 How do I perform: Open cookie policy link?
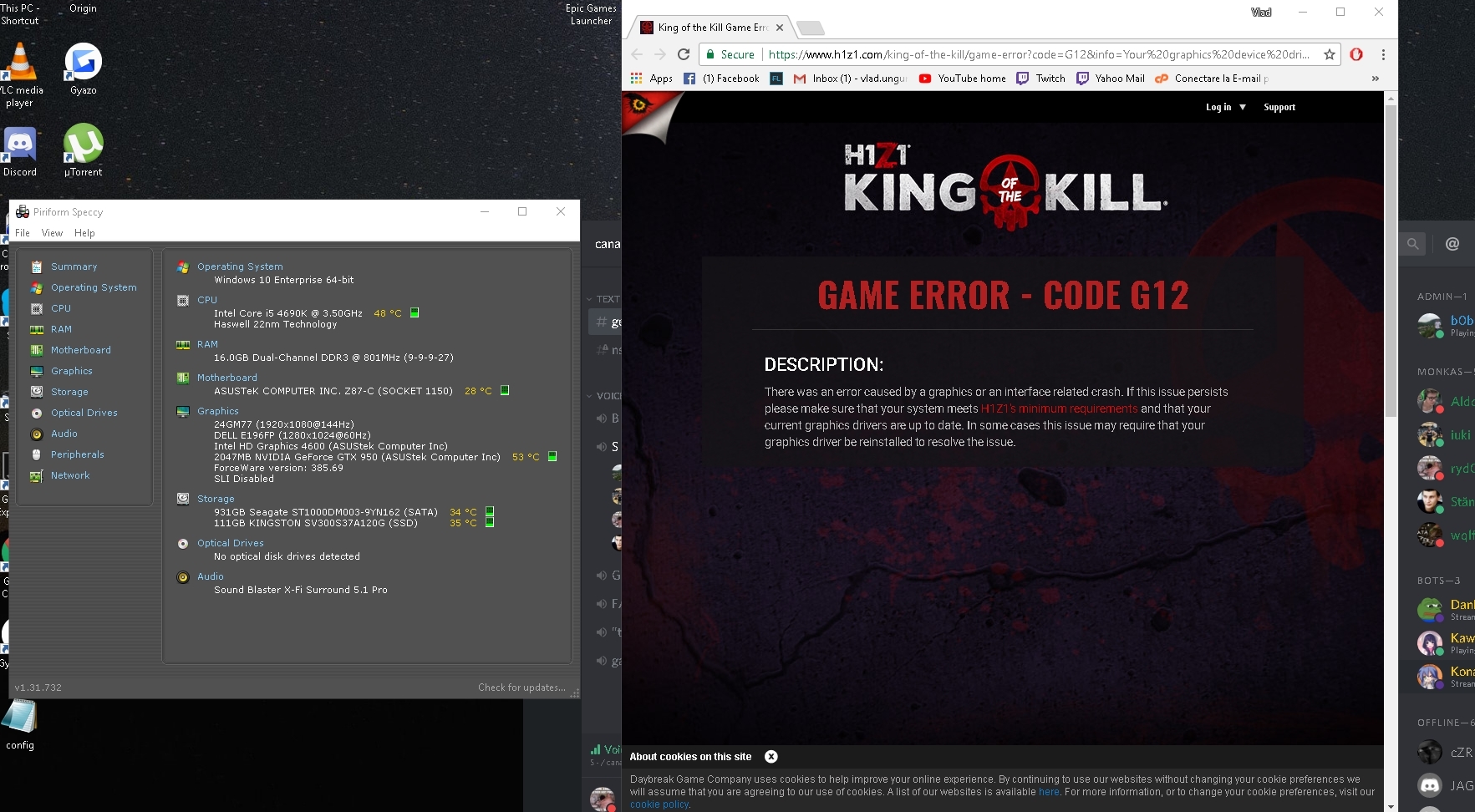(x=659, y=804)
